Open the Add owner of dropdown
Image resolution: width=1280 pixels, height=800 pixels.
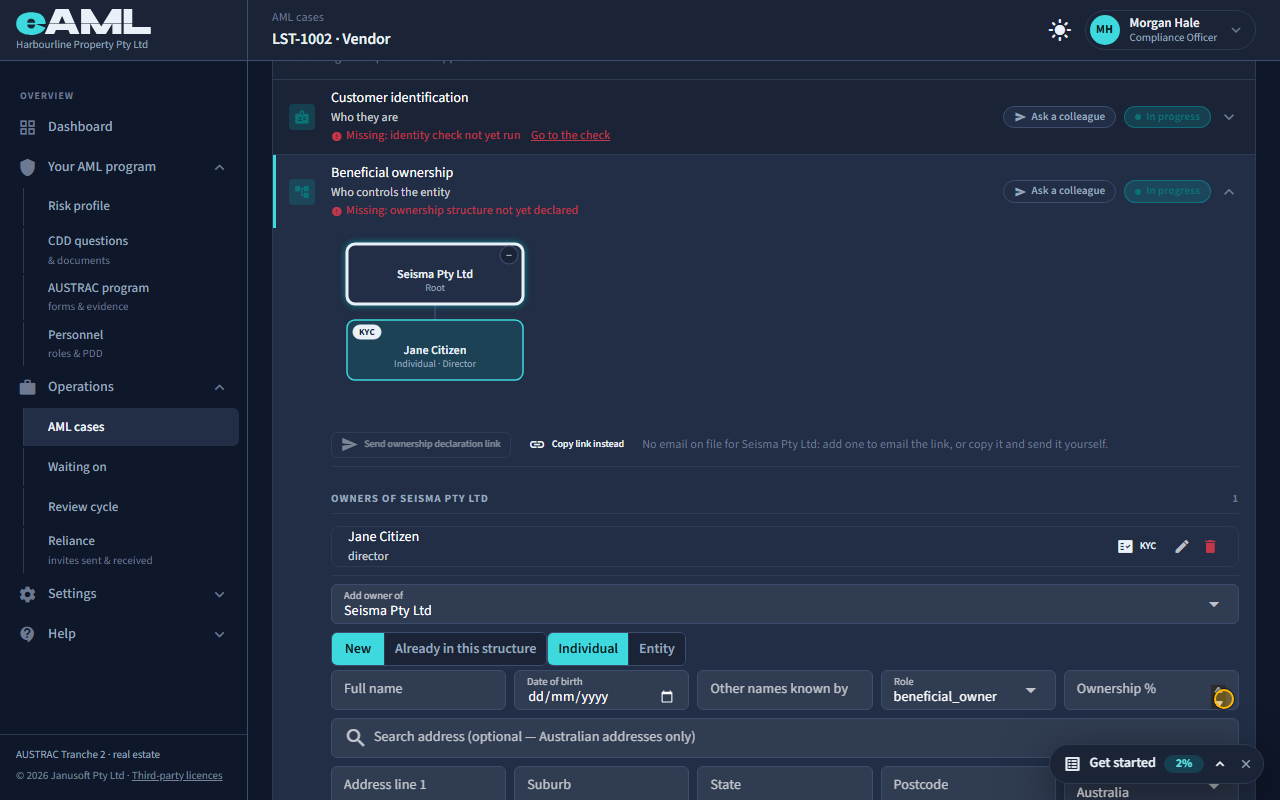(x=785, y=604)
